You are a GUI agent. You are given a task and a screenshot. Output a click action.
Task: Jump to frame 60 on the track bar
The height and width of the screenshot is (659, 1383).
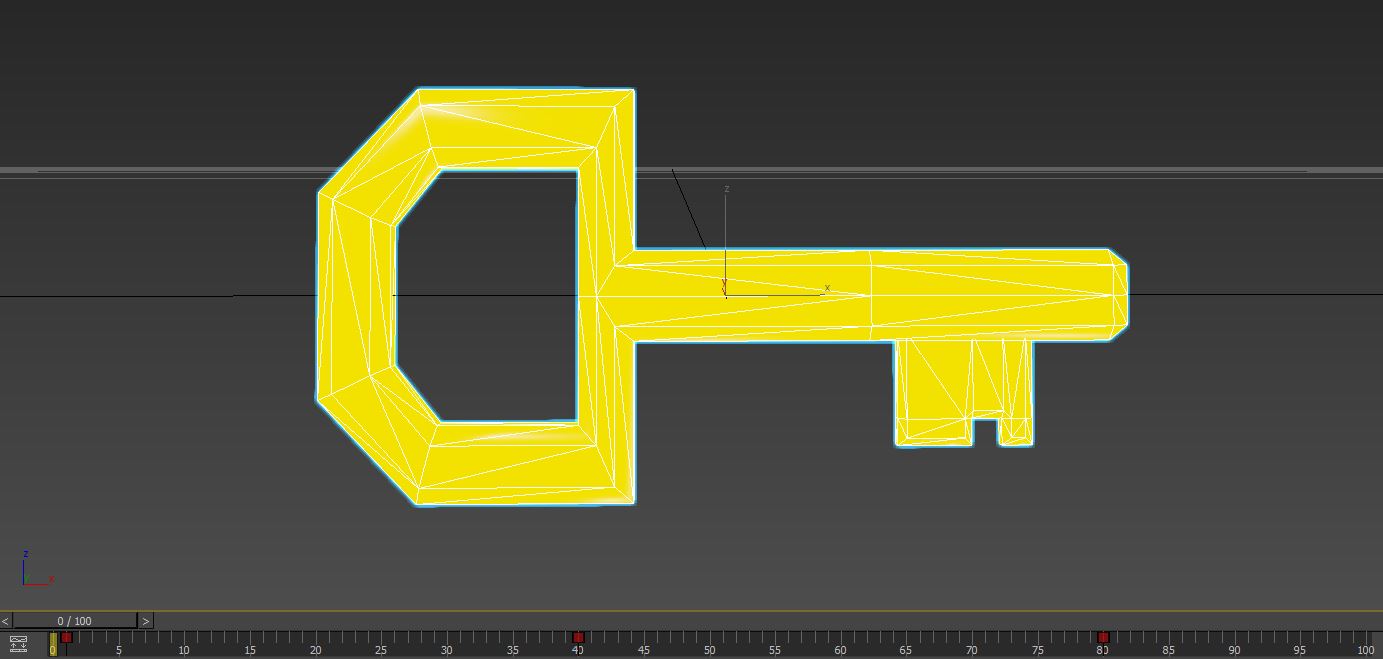click(x=840, y=644)
